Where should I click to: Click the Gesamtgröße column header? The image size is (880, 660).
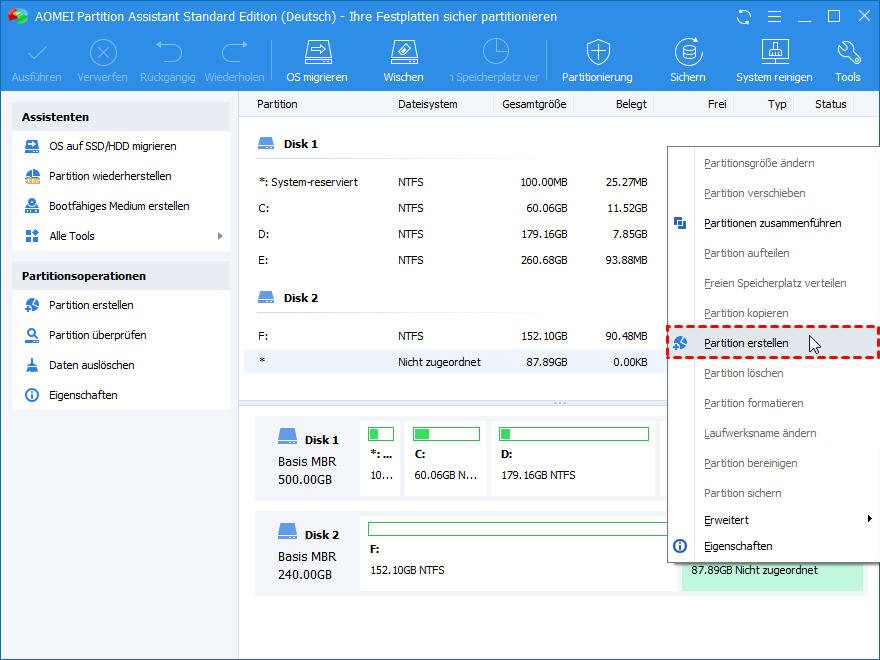pyautogui.click(x=534, y=104)
